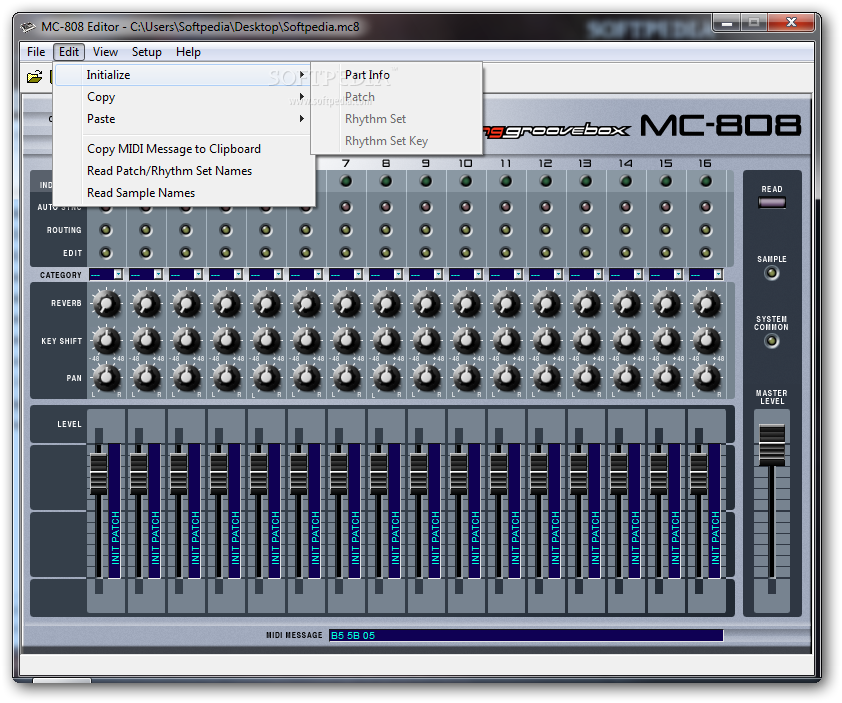Toggle the red Auto Sync LED for part 9

(x=426, y=207)
